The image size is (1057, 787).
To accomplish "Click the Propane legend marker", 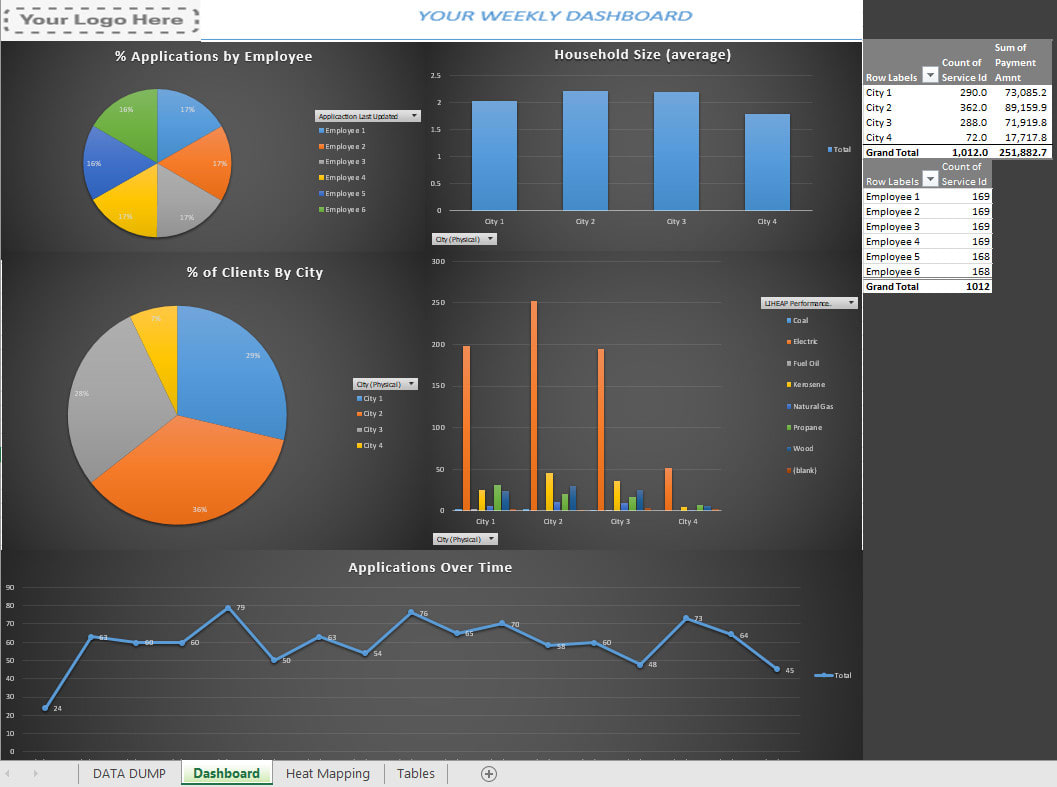I will tap(790, 427).
